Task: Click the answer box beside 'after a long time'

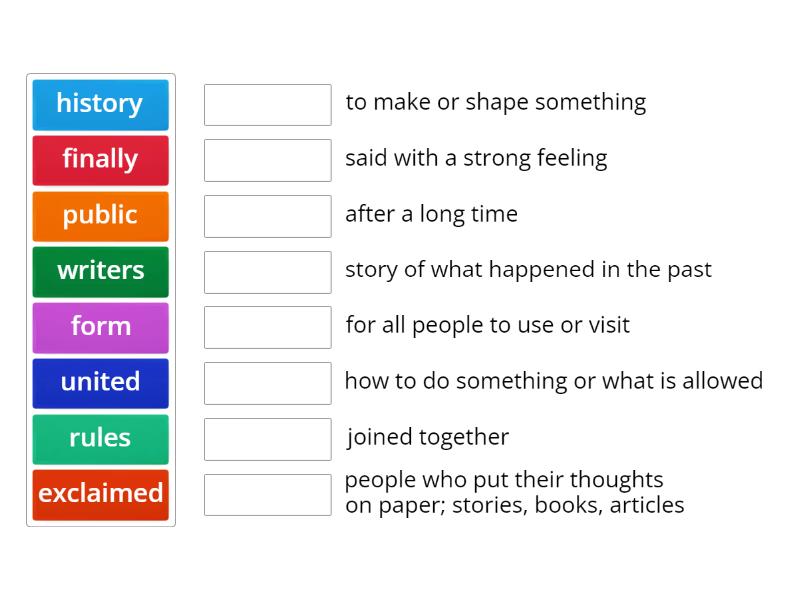Action: pos(267,216)
